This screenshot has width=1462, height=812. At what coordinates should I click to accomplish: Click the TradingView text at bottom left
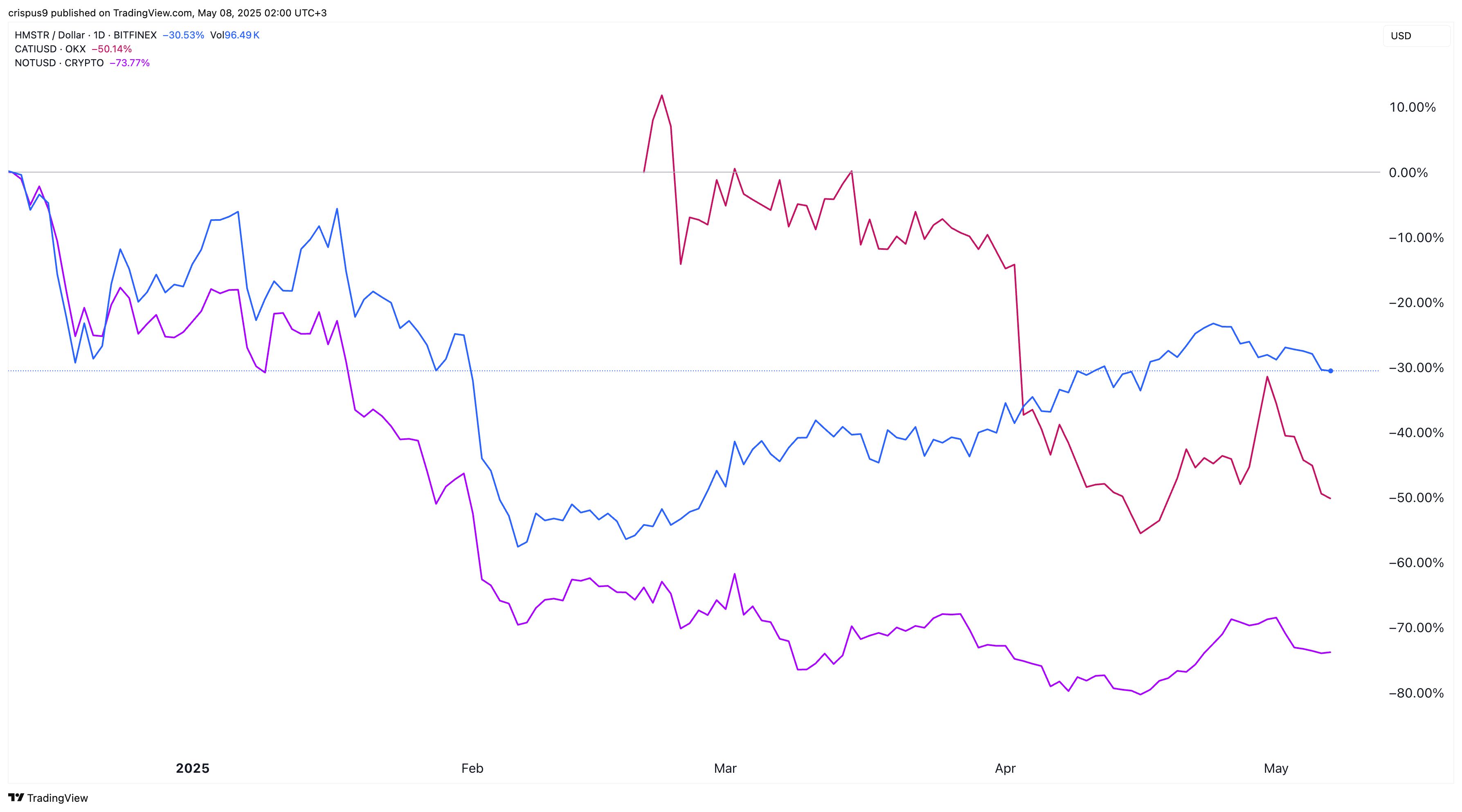(x=57, y=798)
